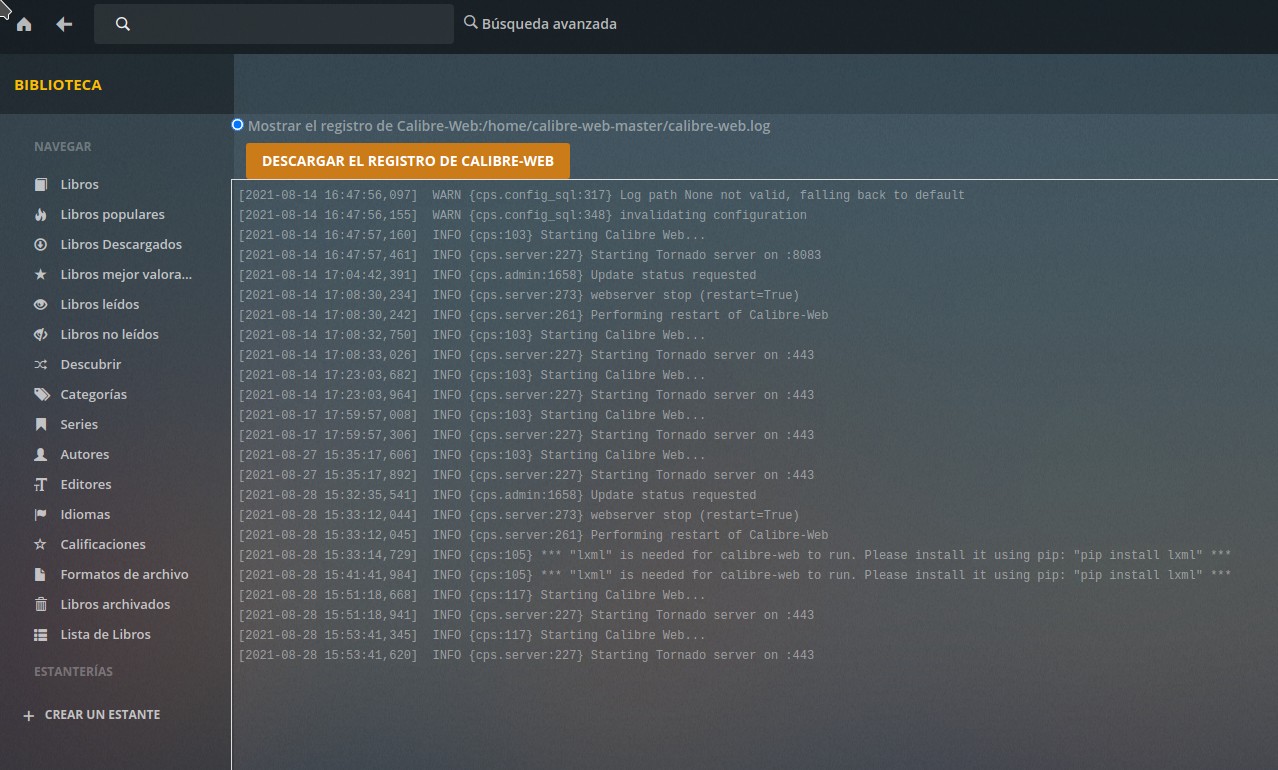This screenshot has width=1278, height=770.
Task: Click the tags icon for Categorías
Action: tap(41, 394)
